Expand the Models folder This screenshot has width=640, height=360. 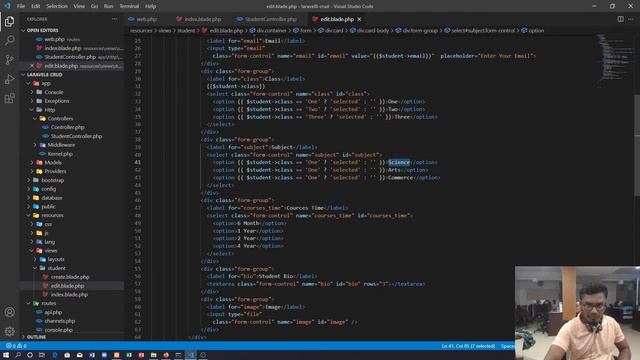click(53, 162)
